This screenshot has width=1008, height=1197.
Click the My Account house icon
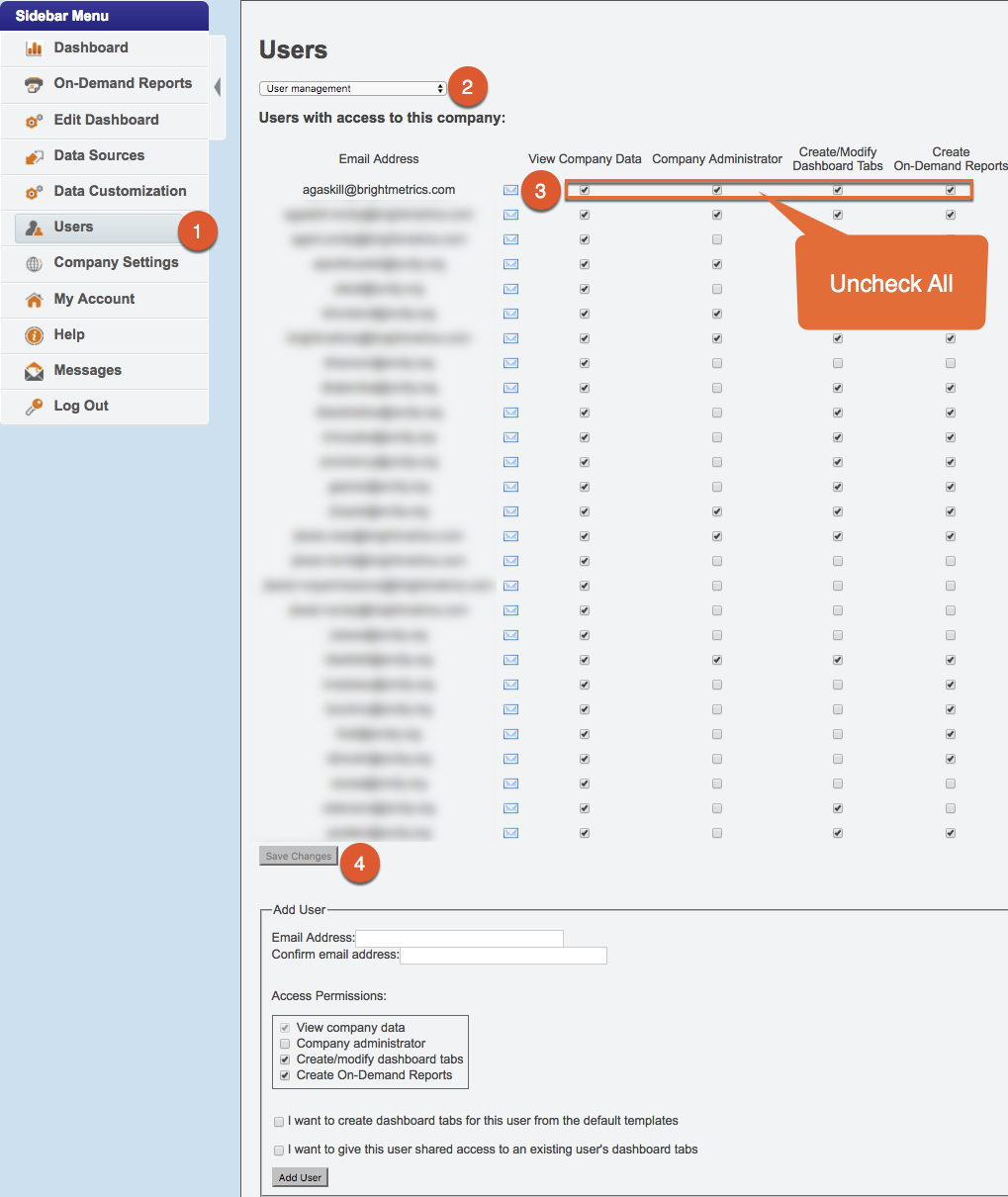pos(34,300)
